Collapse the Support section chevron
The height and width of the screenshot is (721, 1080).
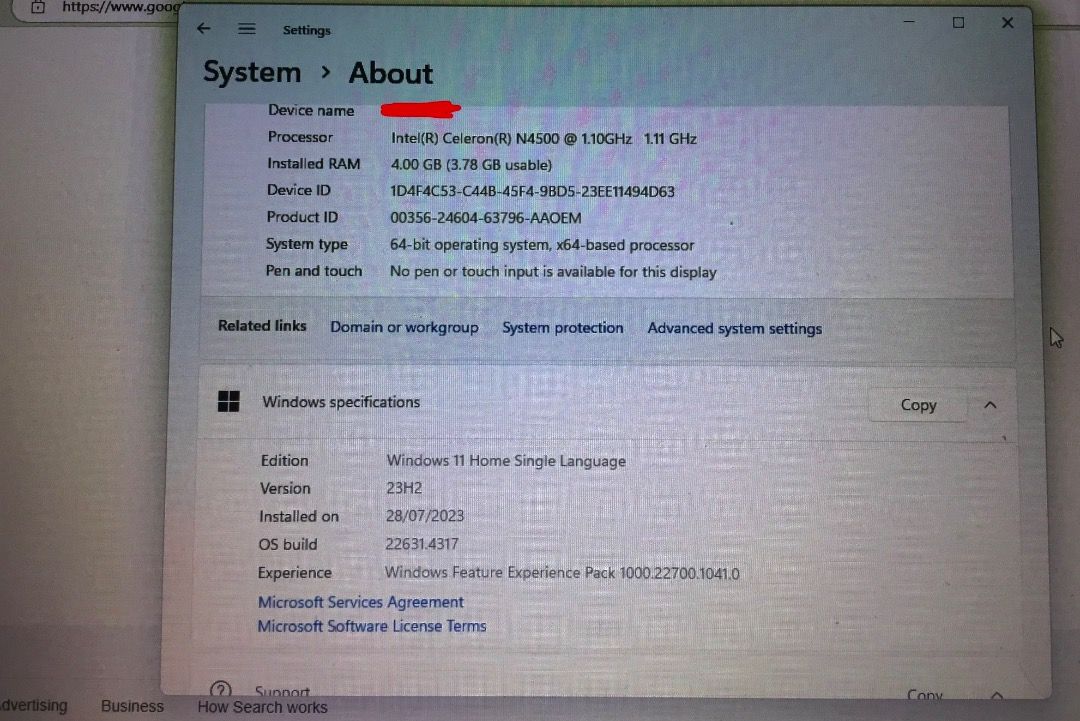(997, 694)
